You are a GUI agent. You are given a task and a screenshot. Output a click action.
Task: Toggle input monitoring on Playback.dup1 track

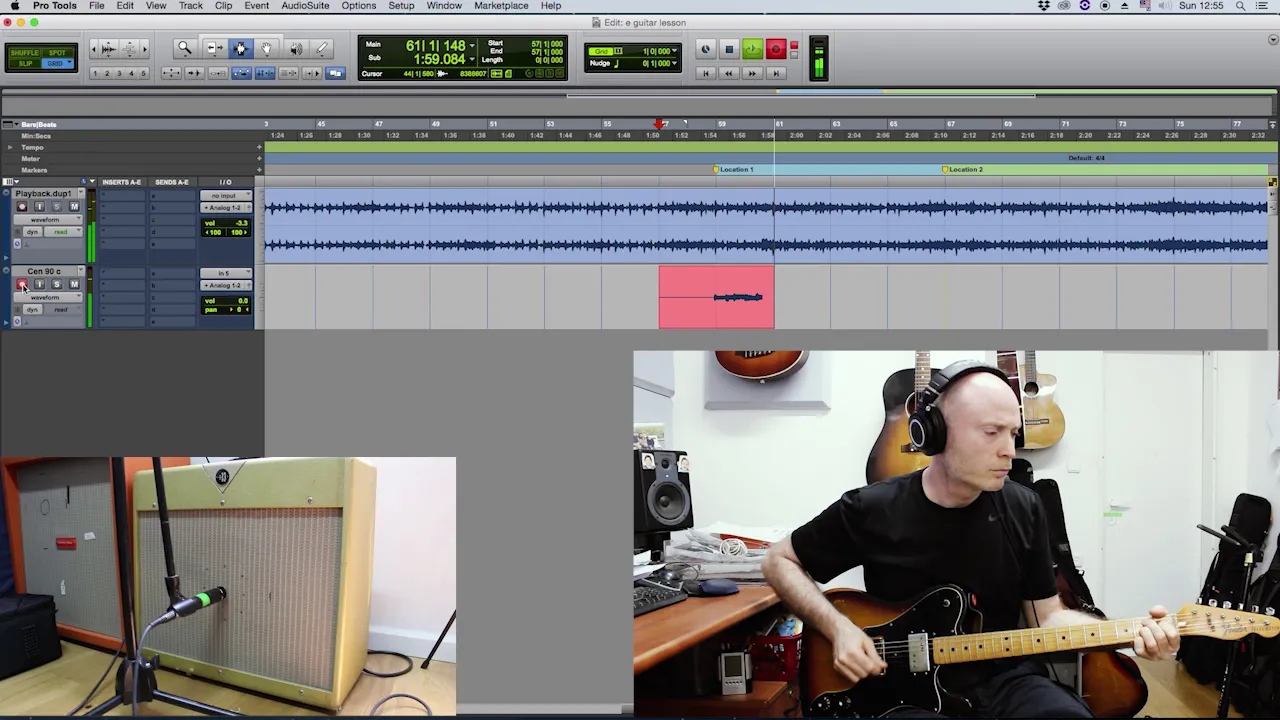pyautogui.click(x=39, y=206)
